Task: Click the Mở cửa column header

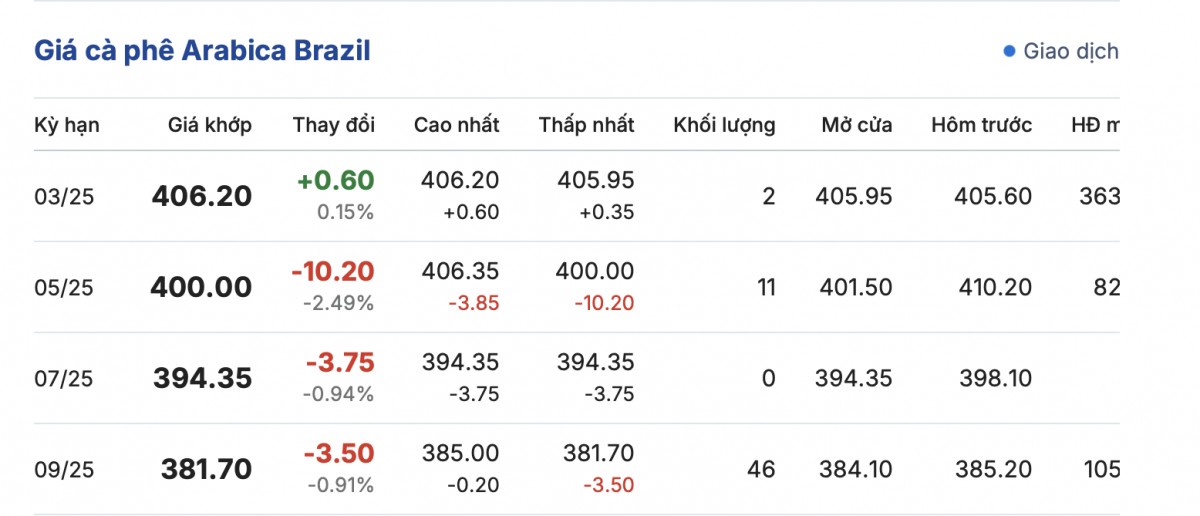Action: click(x=856, y=125)
